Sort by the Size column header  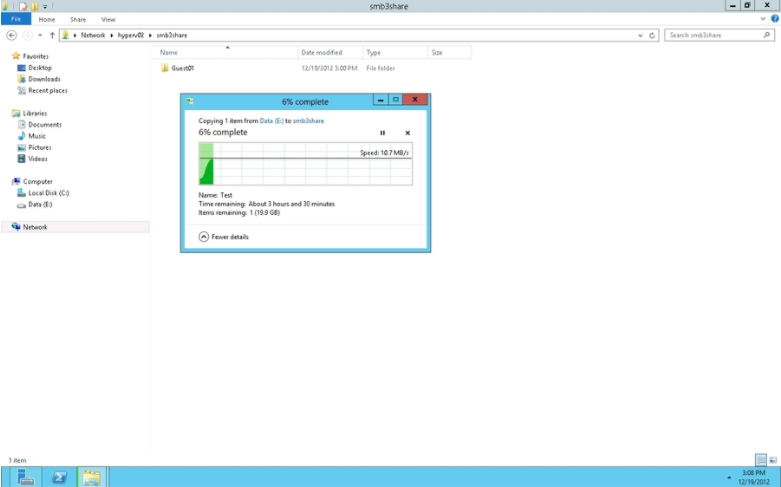[x=449, y=52]
